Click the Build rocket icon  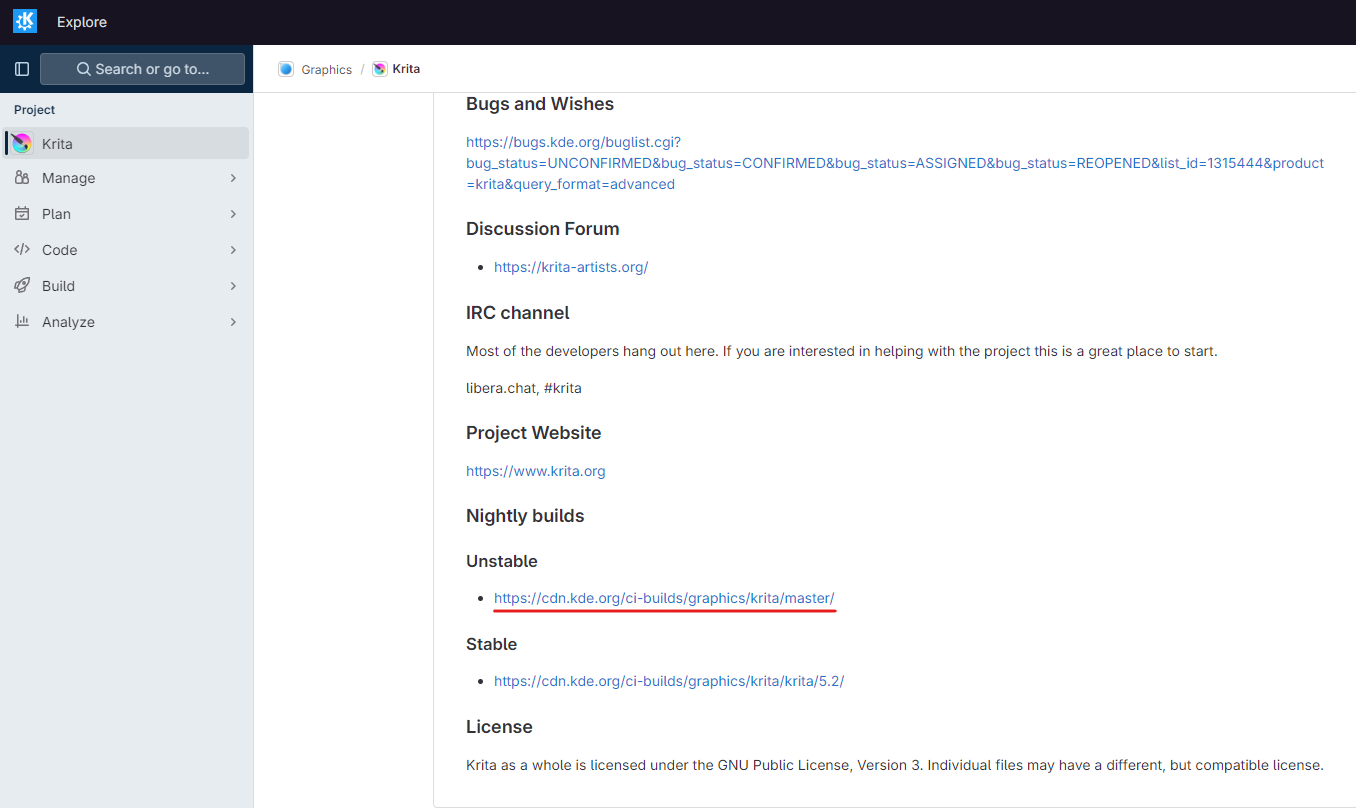tap(22, 286)
